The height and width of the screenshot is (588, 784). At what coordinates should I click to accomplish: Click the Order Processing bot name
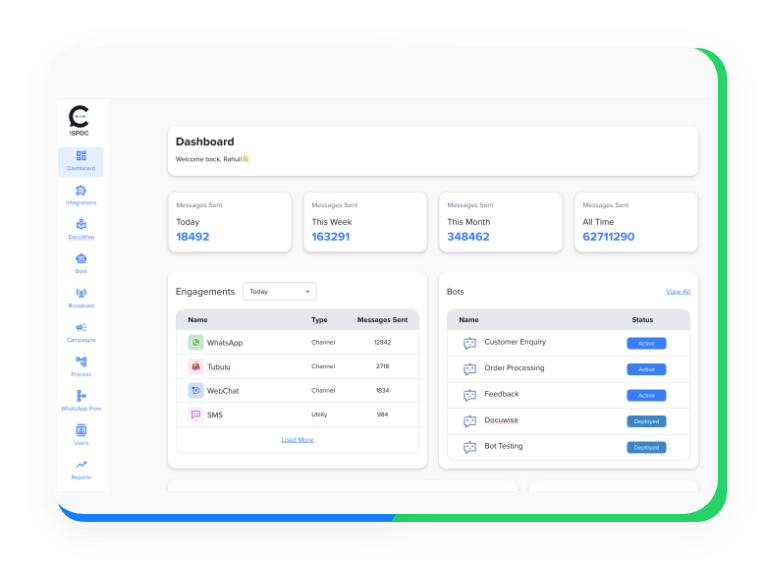point(514,368)
